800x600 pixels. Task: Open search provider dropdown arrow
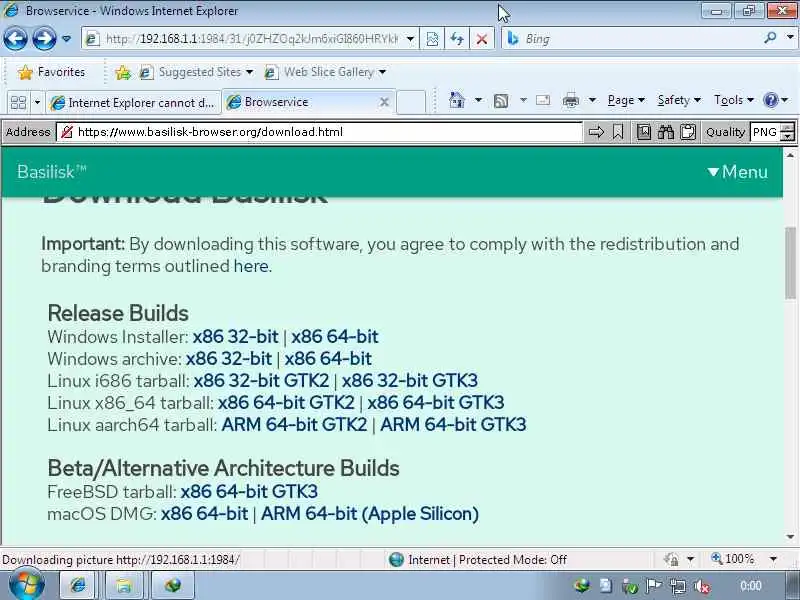pyautogui.click(x=790, y=38)
